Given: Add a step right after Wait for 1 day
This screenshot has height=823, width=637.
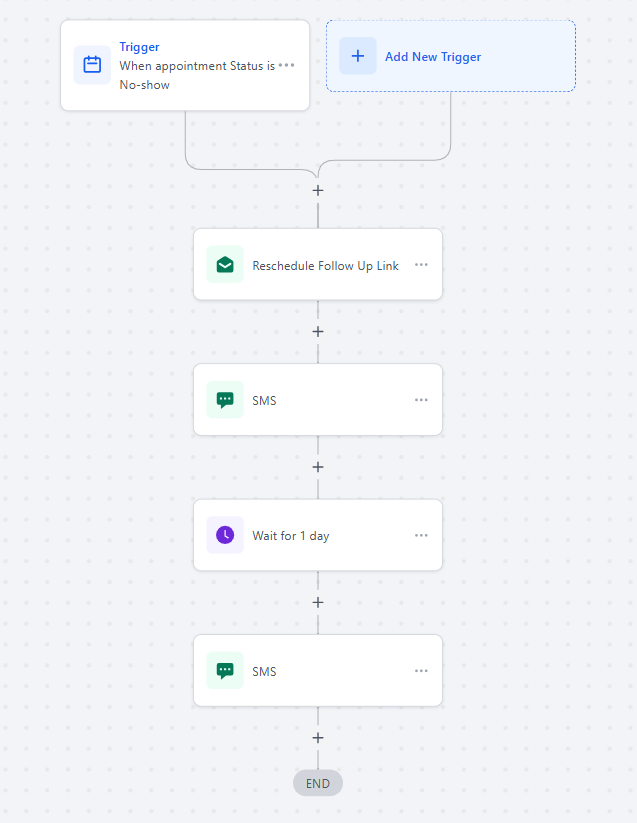Looking at the screenshot, I should (x=318, y=603).
